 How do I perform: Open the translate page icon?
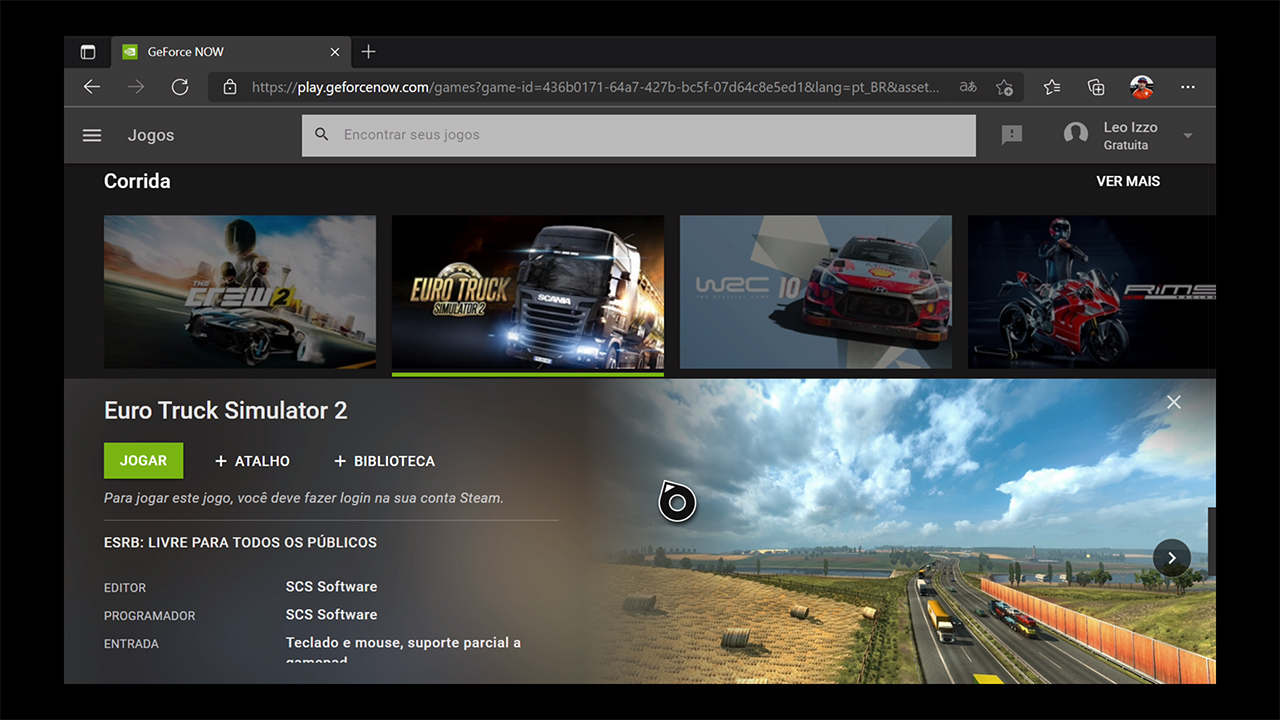pyautogui.click(x=968, y=87)
